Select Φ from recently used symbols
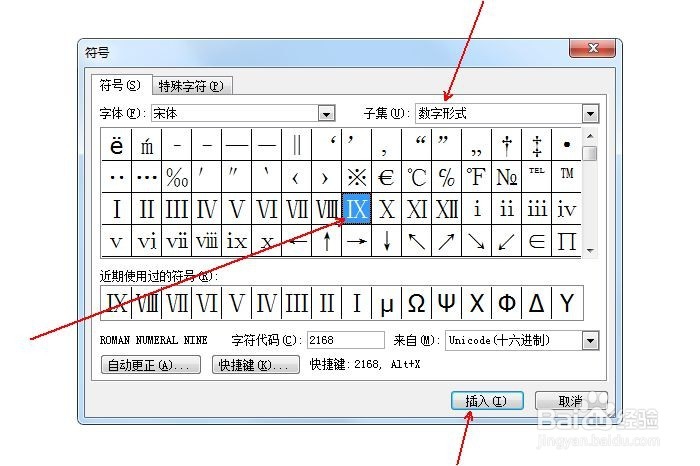 [x=507, y=303]
